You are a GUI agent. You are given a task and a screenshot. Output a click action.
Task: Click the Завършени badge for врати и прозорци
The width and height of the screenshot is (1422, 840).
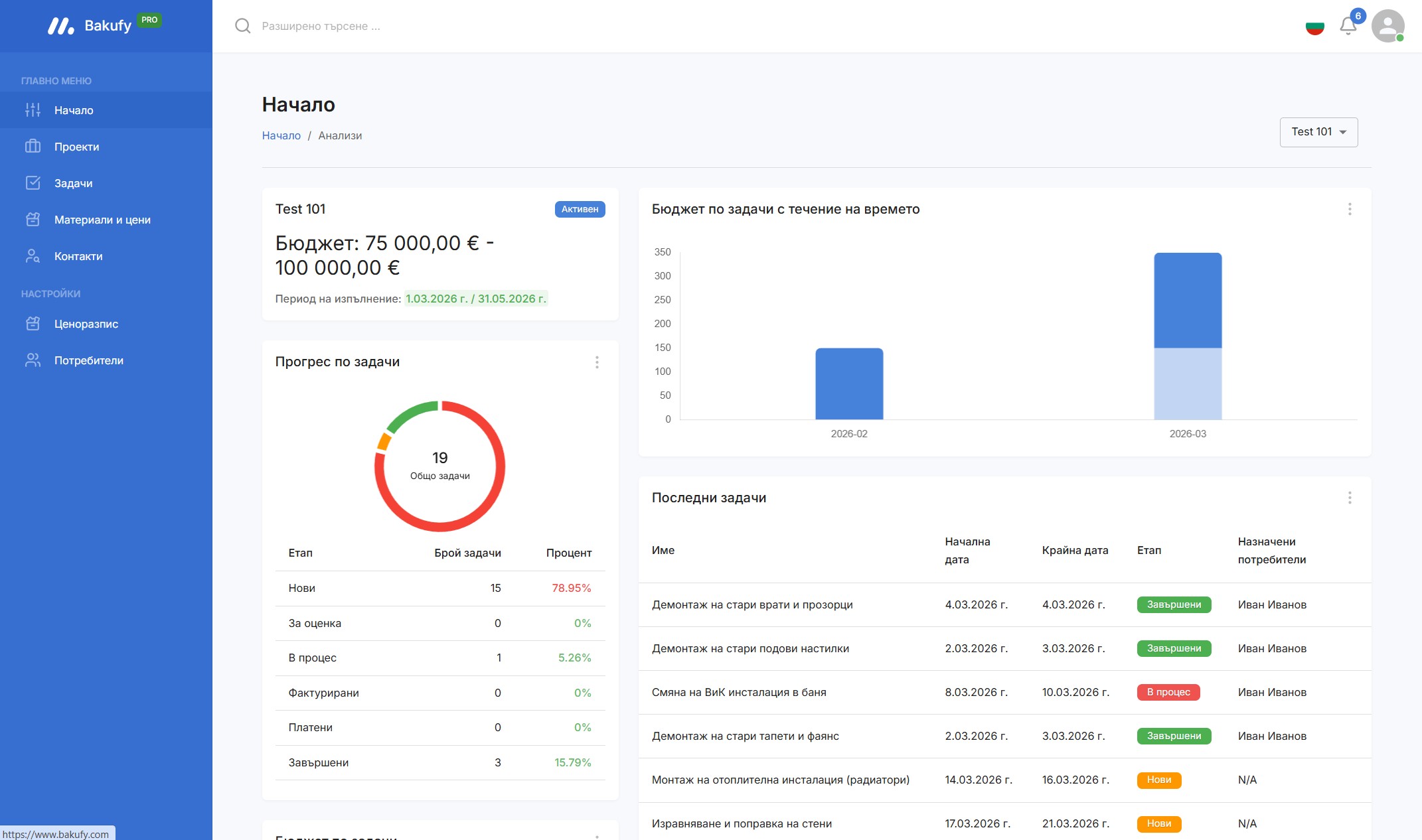(x=1174, y=604)
